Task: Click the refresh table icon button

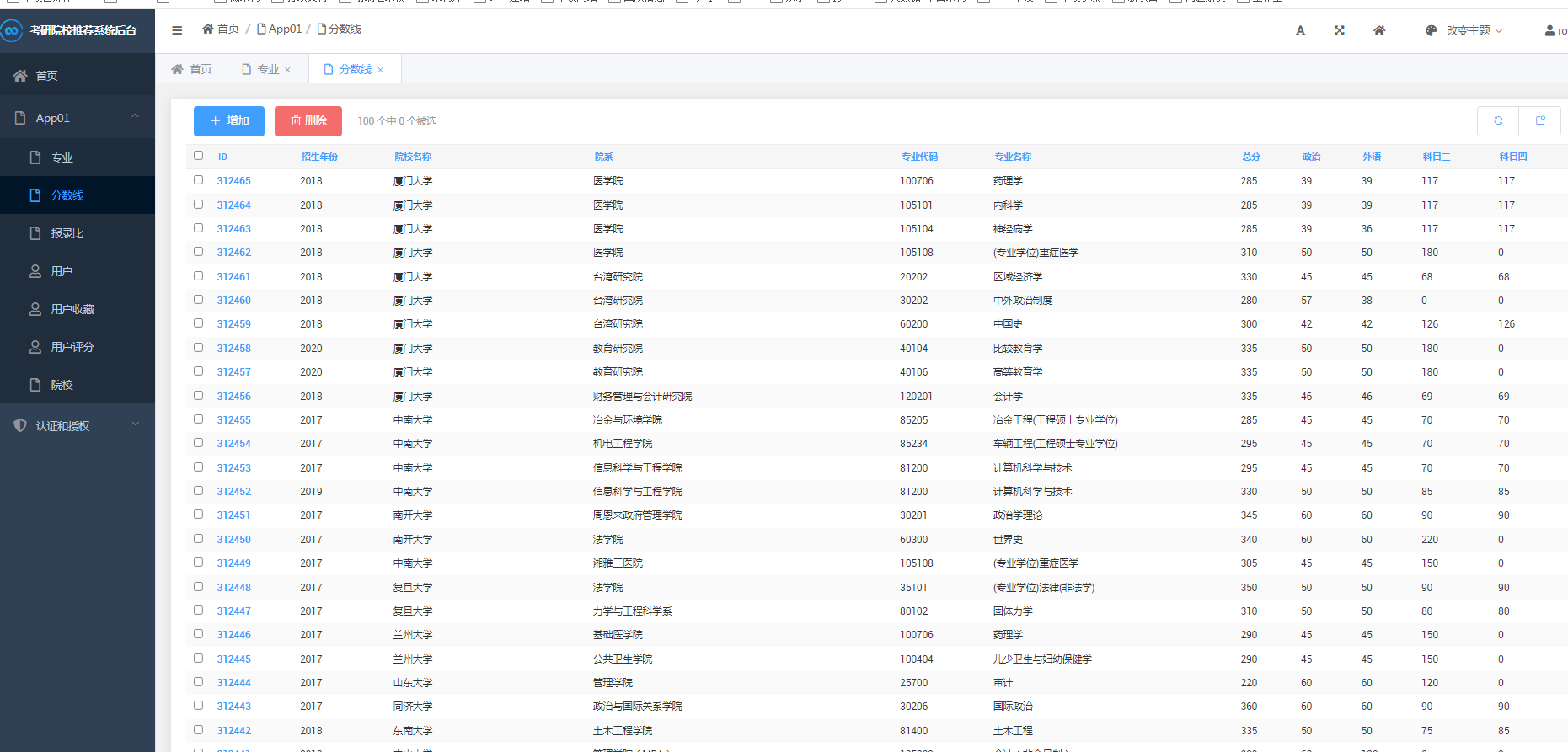Action: coord(1498,120)
